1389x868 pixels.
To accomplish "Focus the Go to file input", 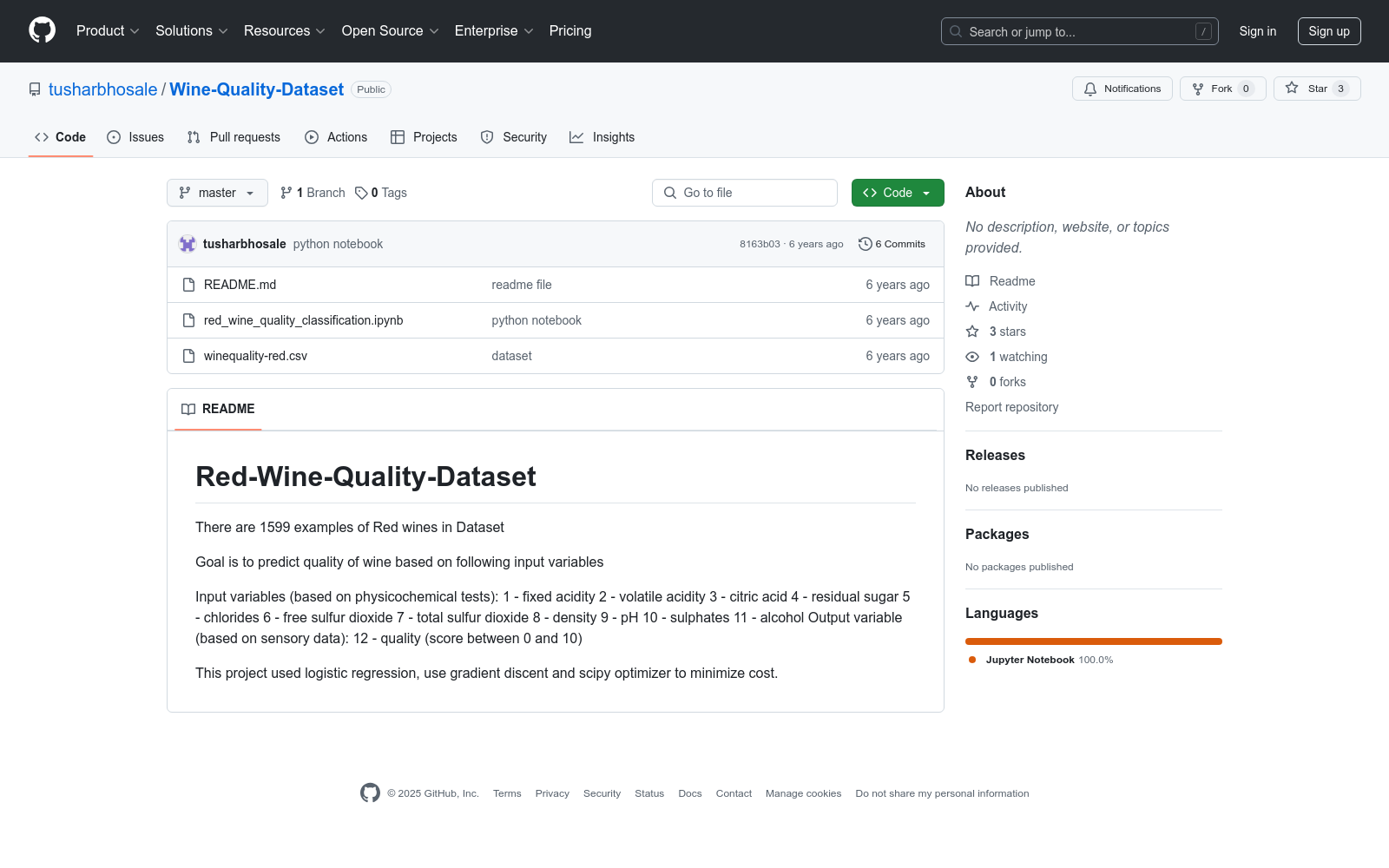I will [x=745, y=193].
